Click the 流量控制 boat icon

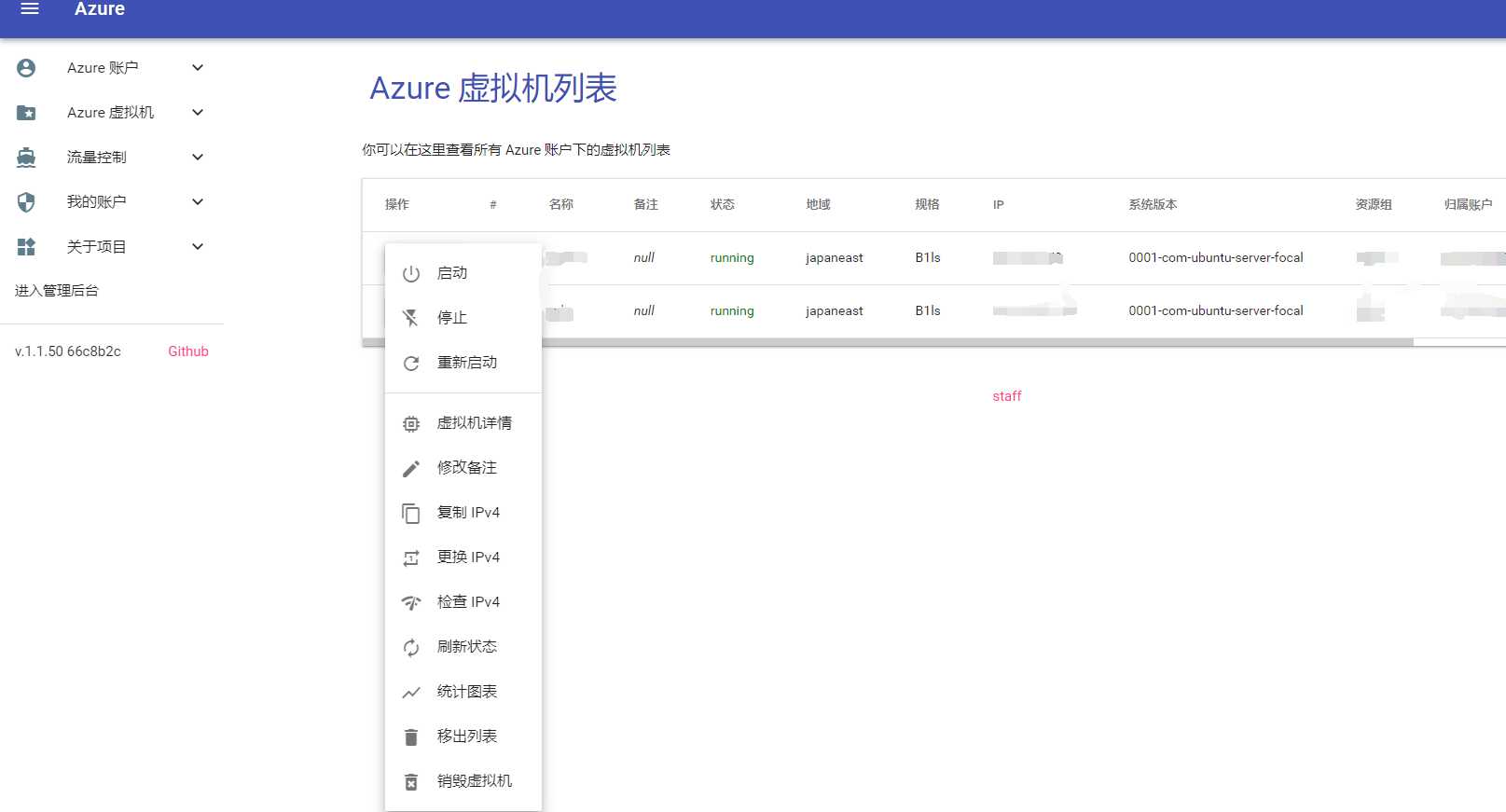click(26, 158)
